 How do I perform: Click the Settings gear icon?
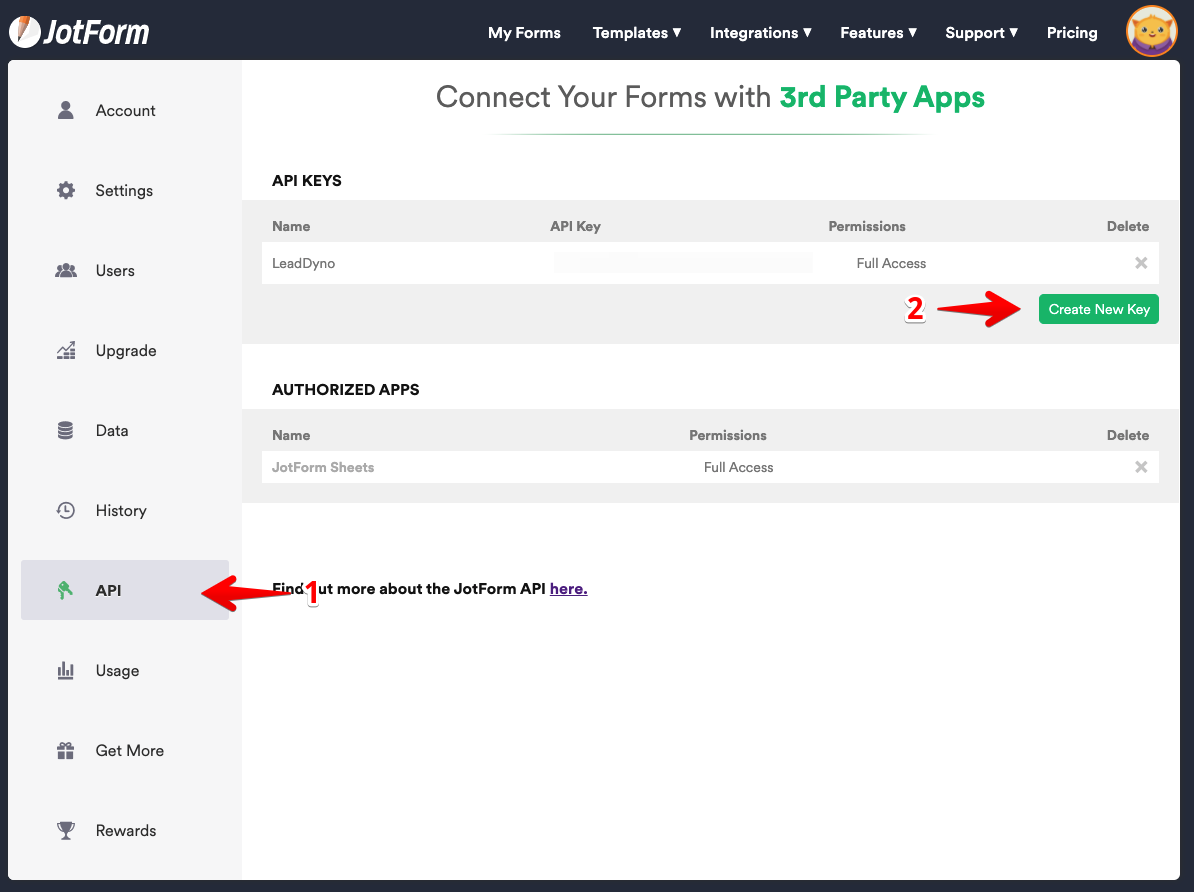coord(66,190)
